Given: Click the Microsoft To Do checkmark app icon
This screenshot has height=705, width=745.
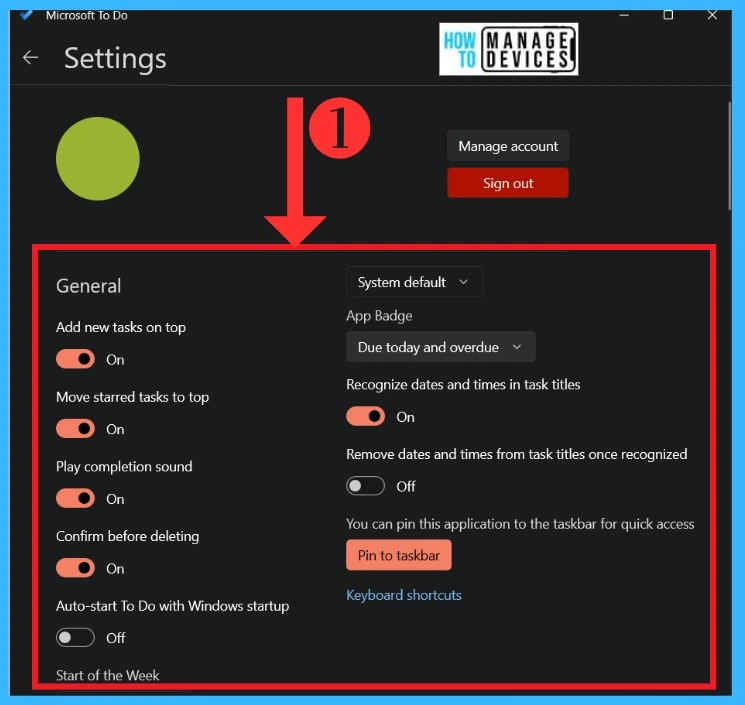Looking at the screenshot, I should (27, 15).
